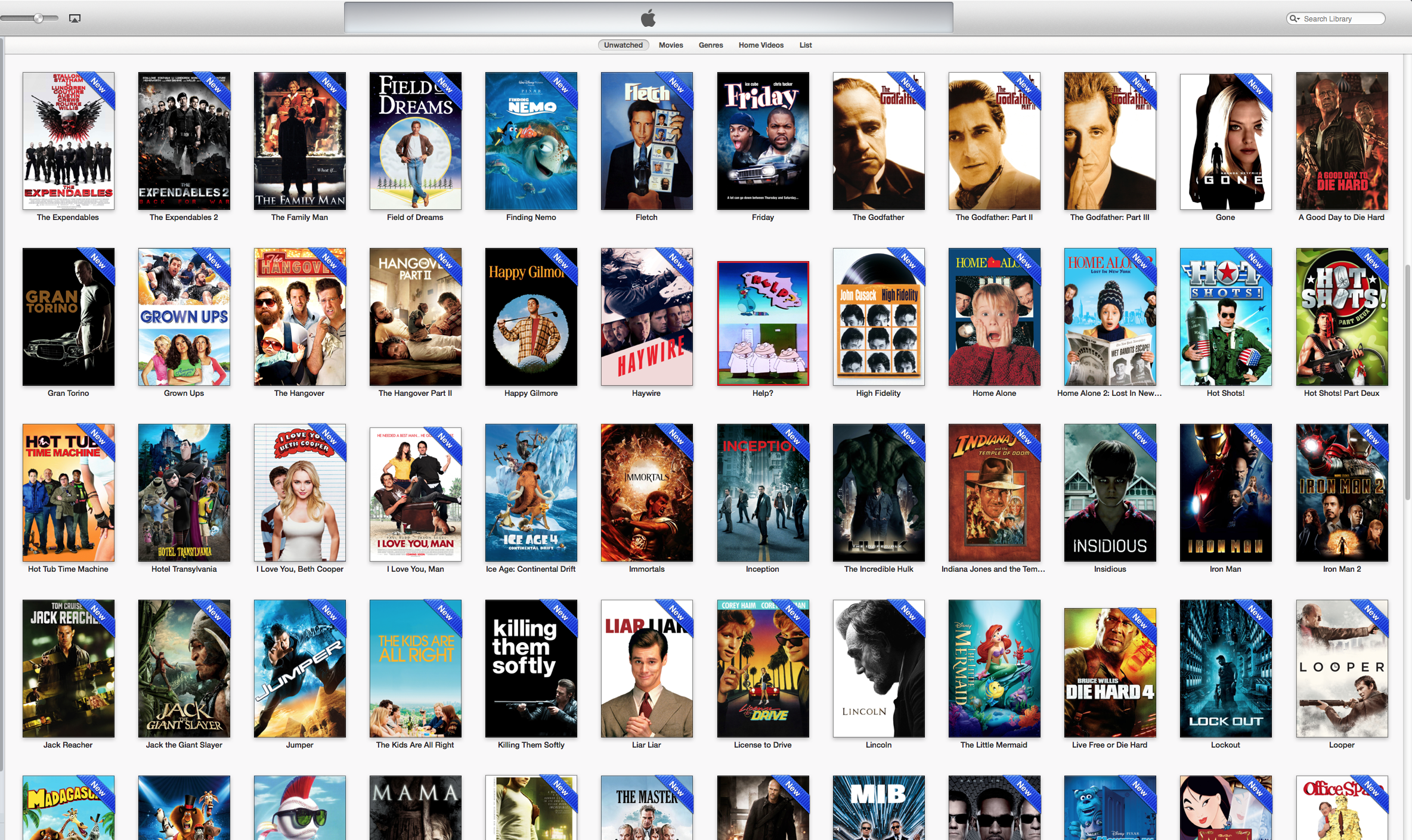Select The Expendables 2 poster
This screenshot has height=840, width=1412.
point(184,141)
